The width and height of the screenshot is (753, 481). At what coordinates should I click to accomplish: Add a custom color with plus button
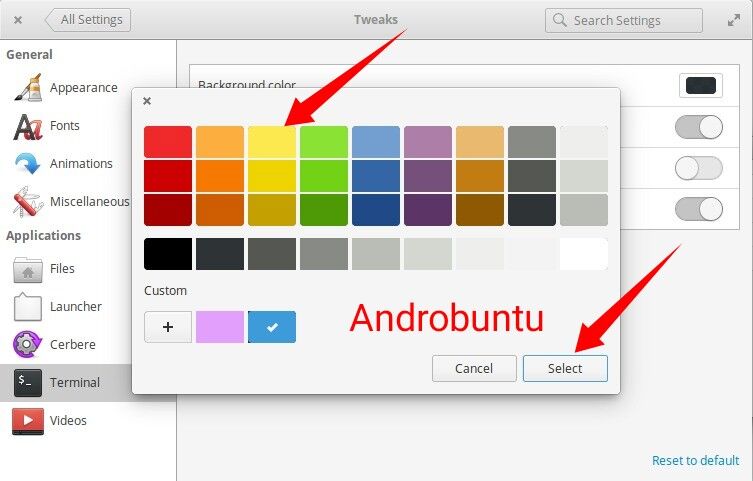(168, 327)
